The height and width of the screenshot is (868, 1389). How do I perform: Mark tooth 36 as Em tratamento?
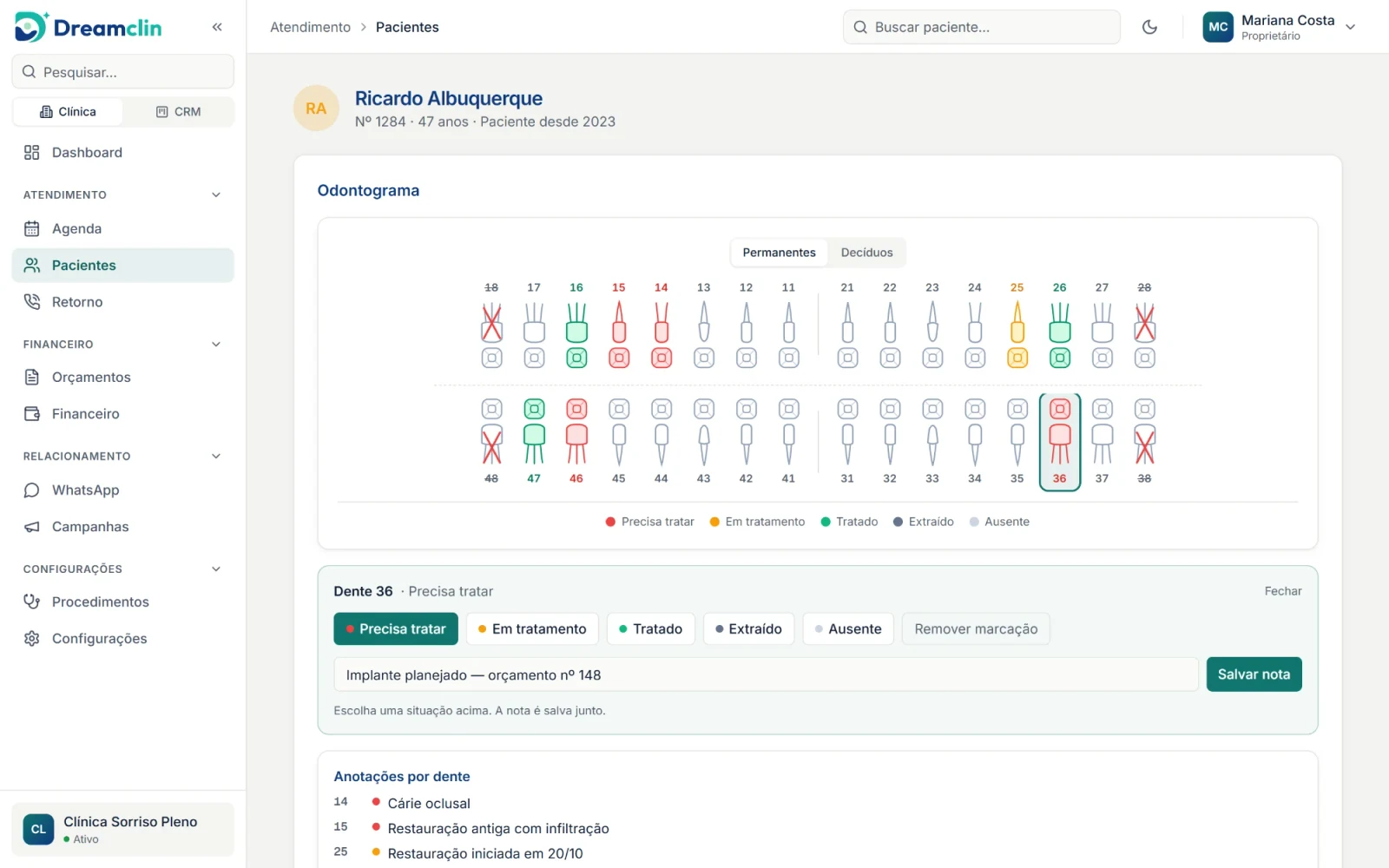pyautogui.click(x=532, y=629)
